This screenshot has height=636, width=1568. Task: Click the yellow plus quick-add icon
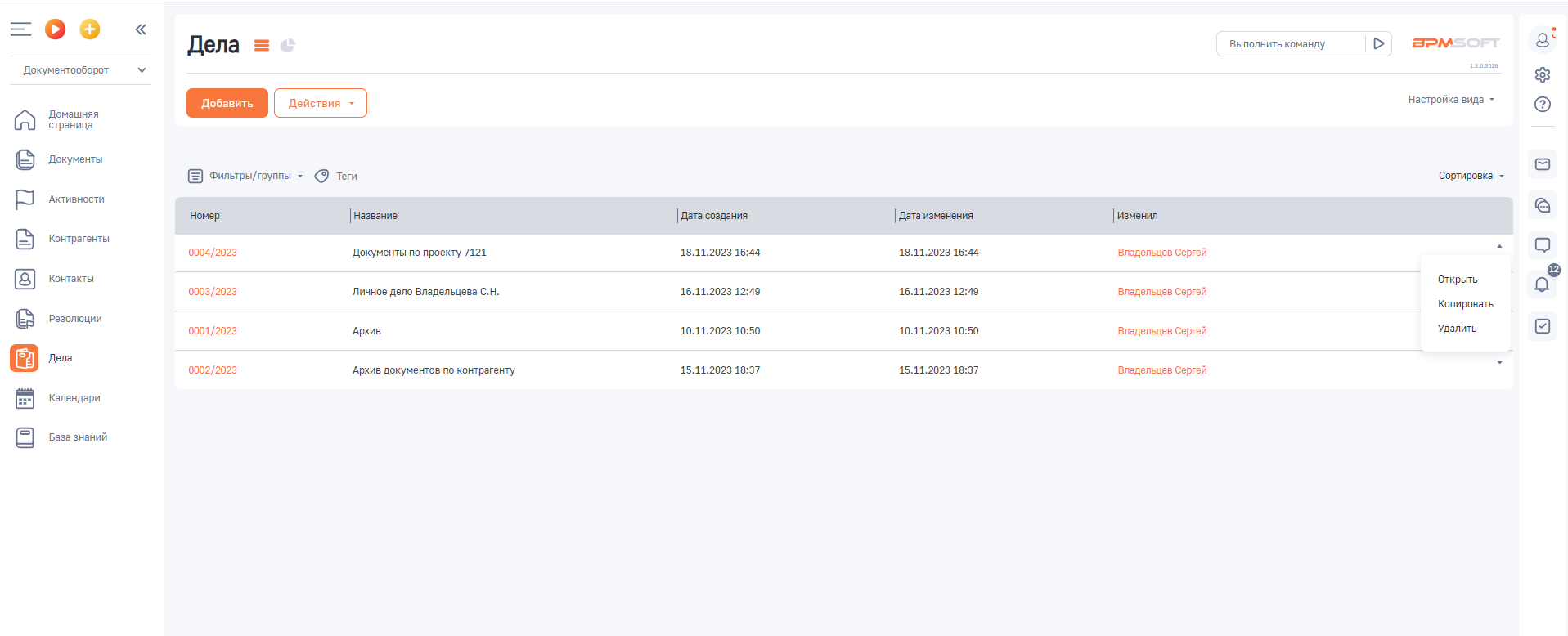(x=90, y=29)
